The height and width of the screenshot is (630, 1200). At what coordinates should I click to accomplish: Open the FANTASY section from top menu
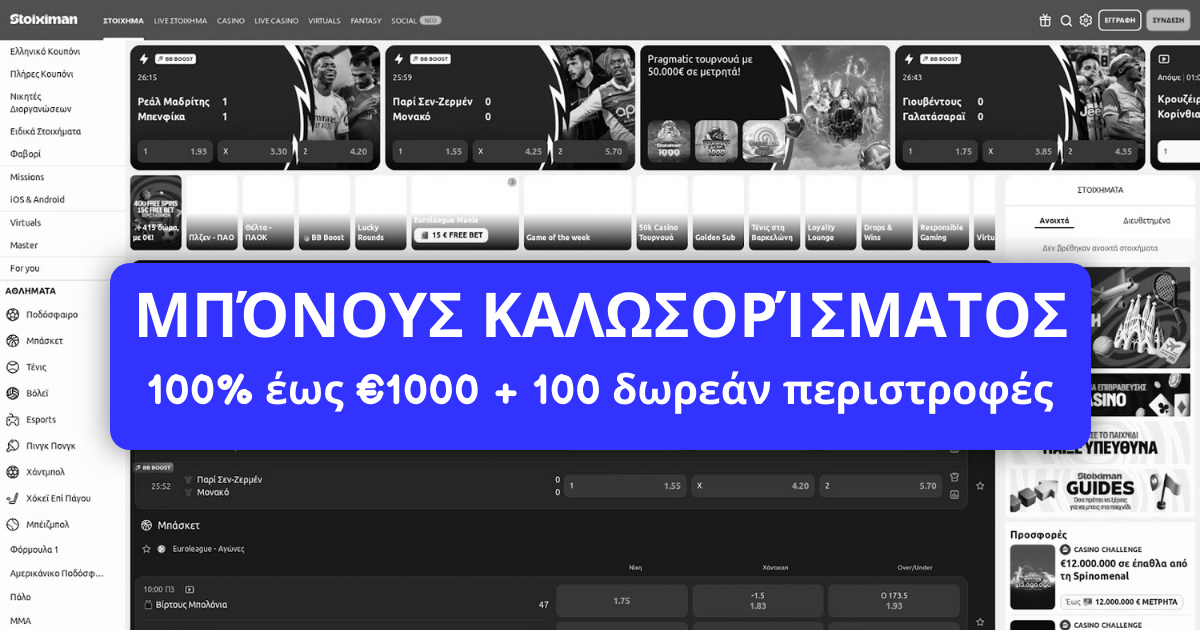point(366,19)
